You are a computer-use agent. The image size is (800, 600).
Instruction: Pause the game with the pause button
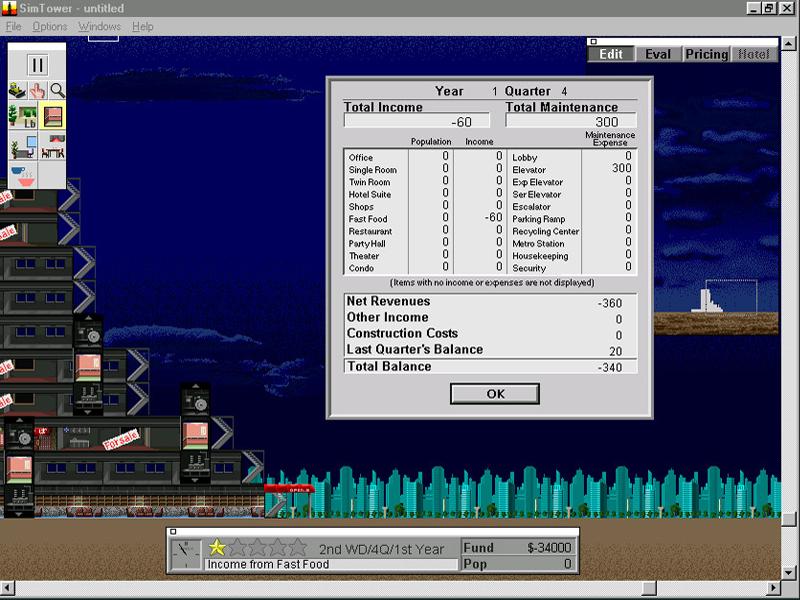coord(37,65)
